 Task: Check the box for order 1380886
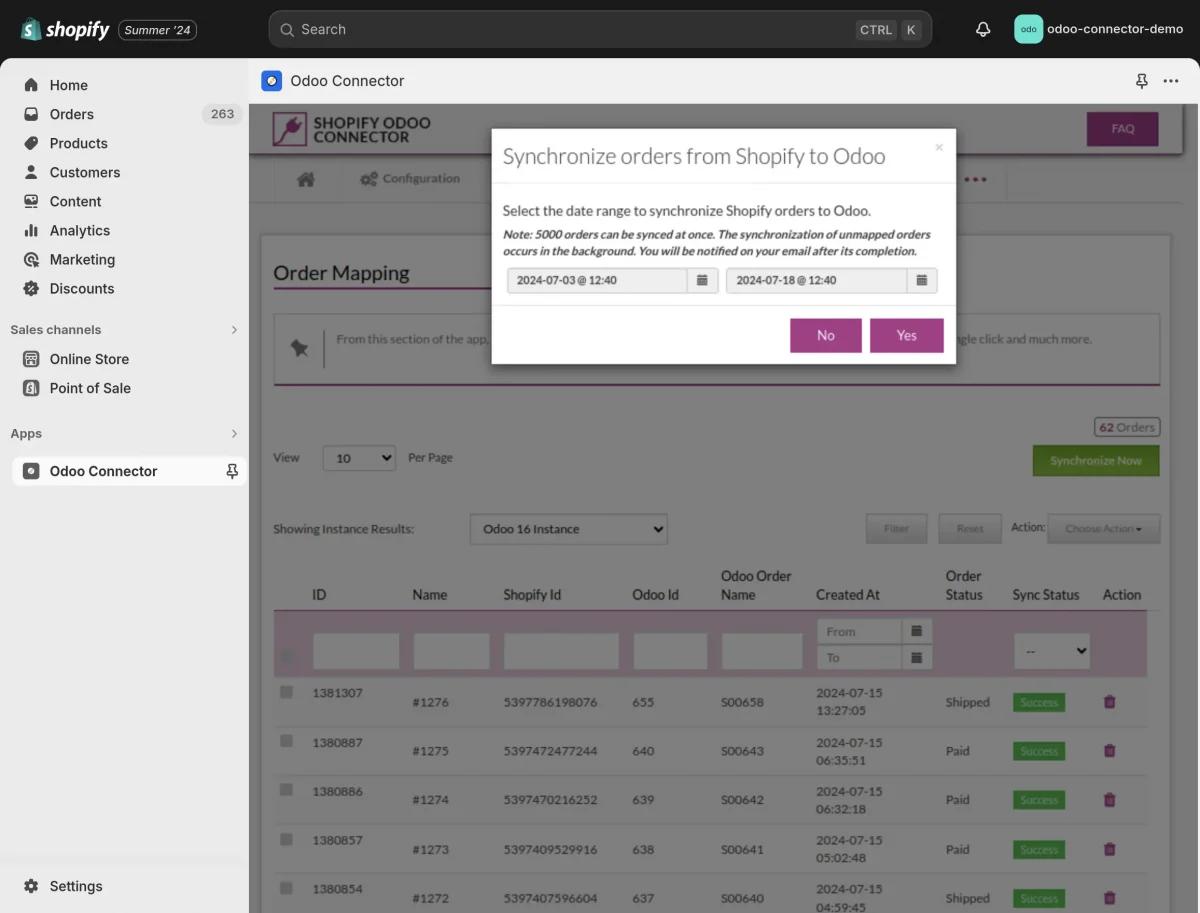[287, 790]
